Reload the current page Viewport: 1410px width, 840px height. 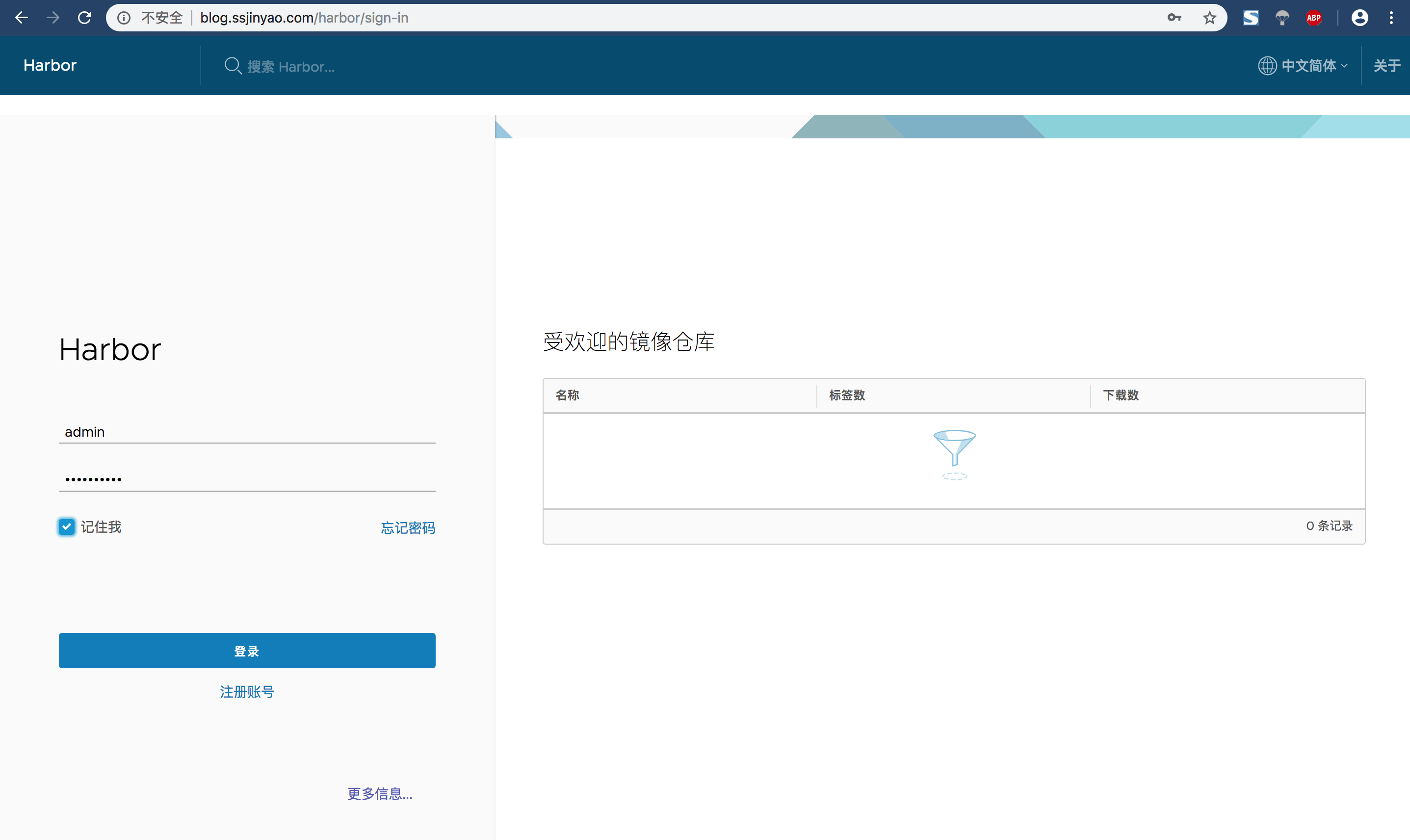pos(85,18)
